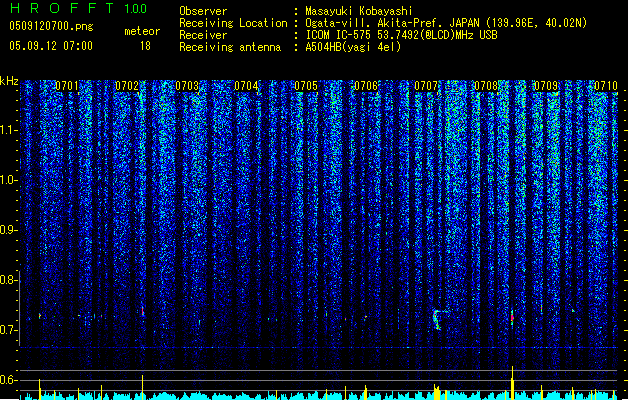The width and height of the screenshot is (629, 400).
Task: Click the Observer label
Action: (203, 11)
